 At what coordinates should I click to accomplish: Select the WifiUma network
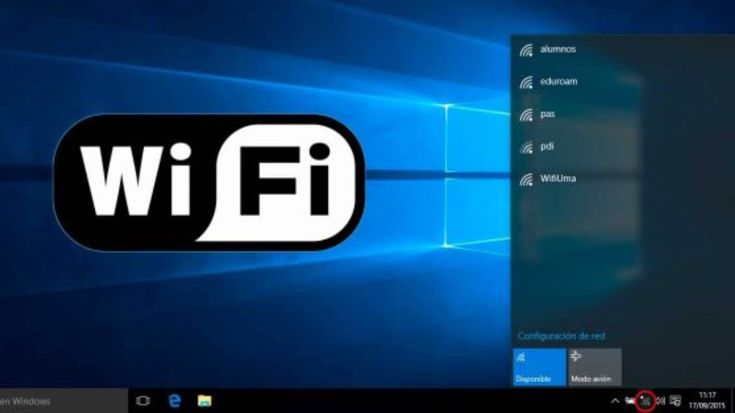pos(622,179)
